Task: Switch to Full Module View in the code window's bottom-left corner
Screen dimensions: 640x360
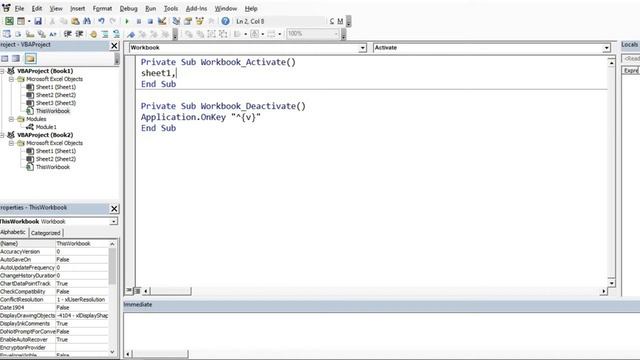Action: click(137, 291)
